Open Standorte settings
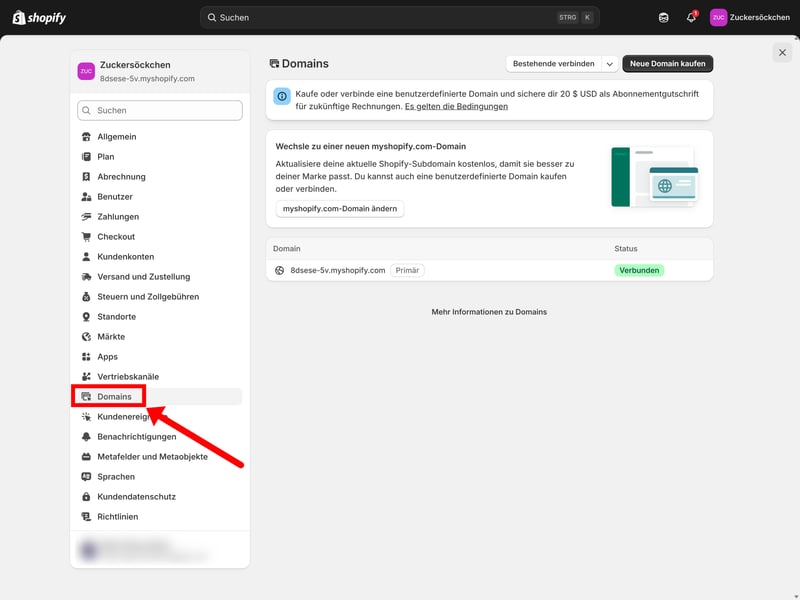 pos(160,316)
